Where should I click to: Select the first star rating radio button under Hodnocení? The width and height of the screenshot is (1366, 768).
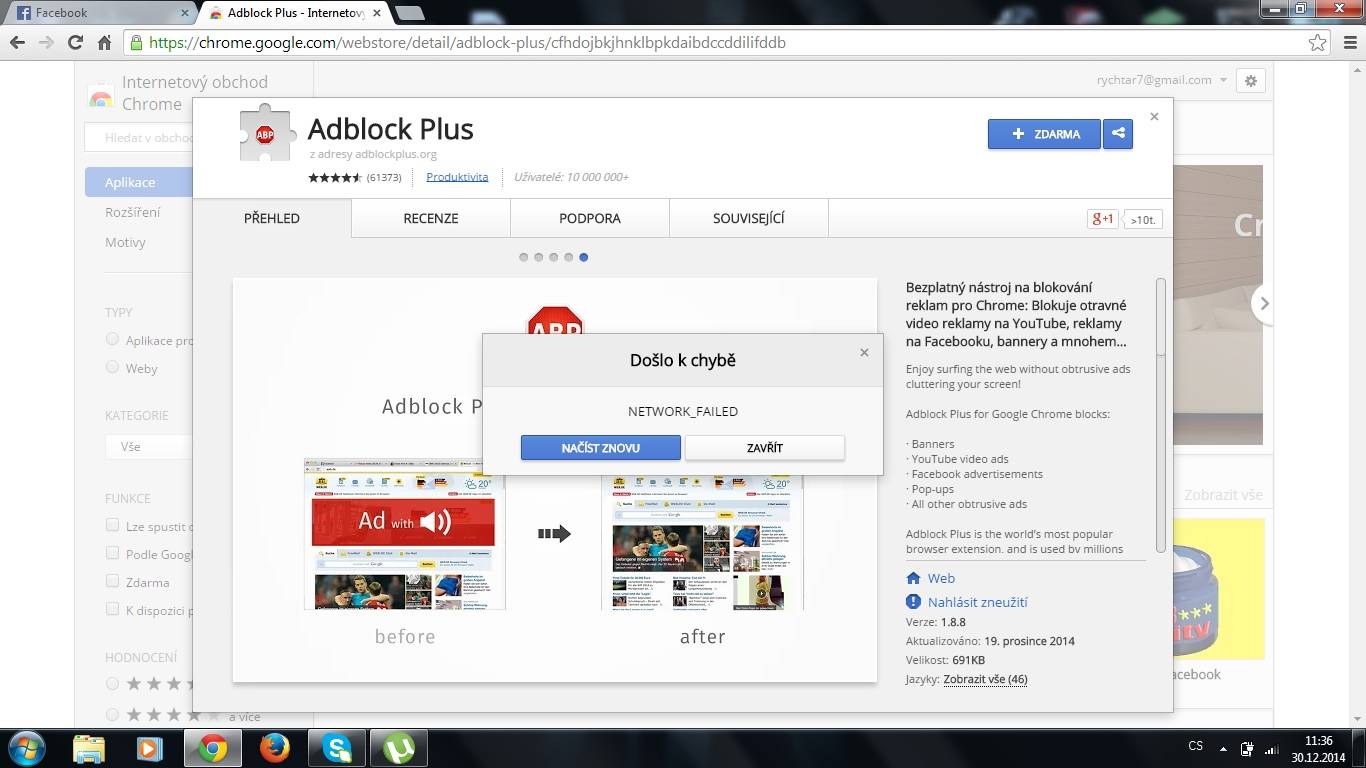[x=112, y=684]
